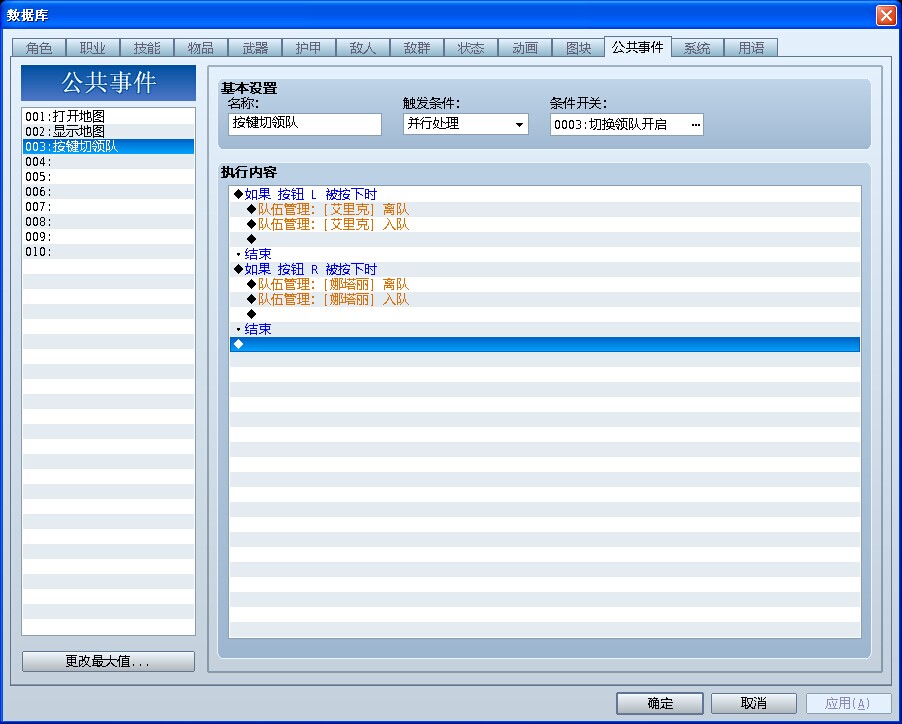Select empty event slot 004
Image resolution: width=902 pixels, height=724 pixels.
[x=108, y=161]
